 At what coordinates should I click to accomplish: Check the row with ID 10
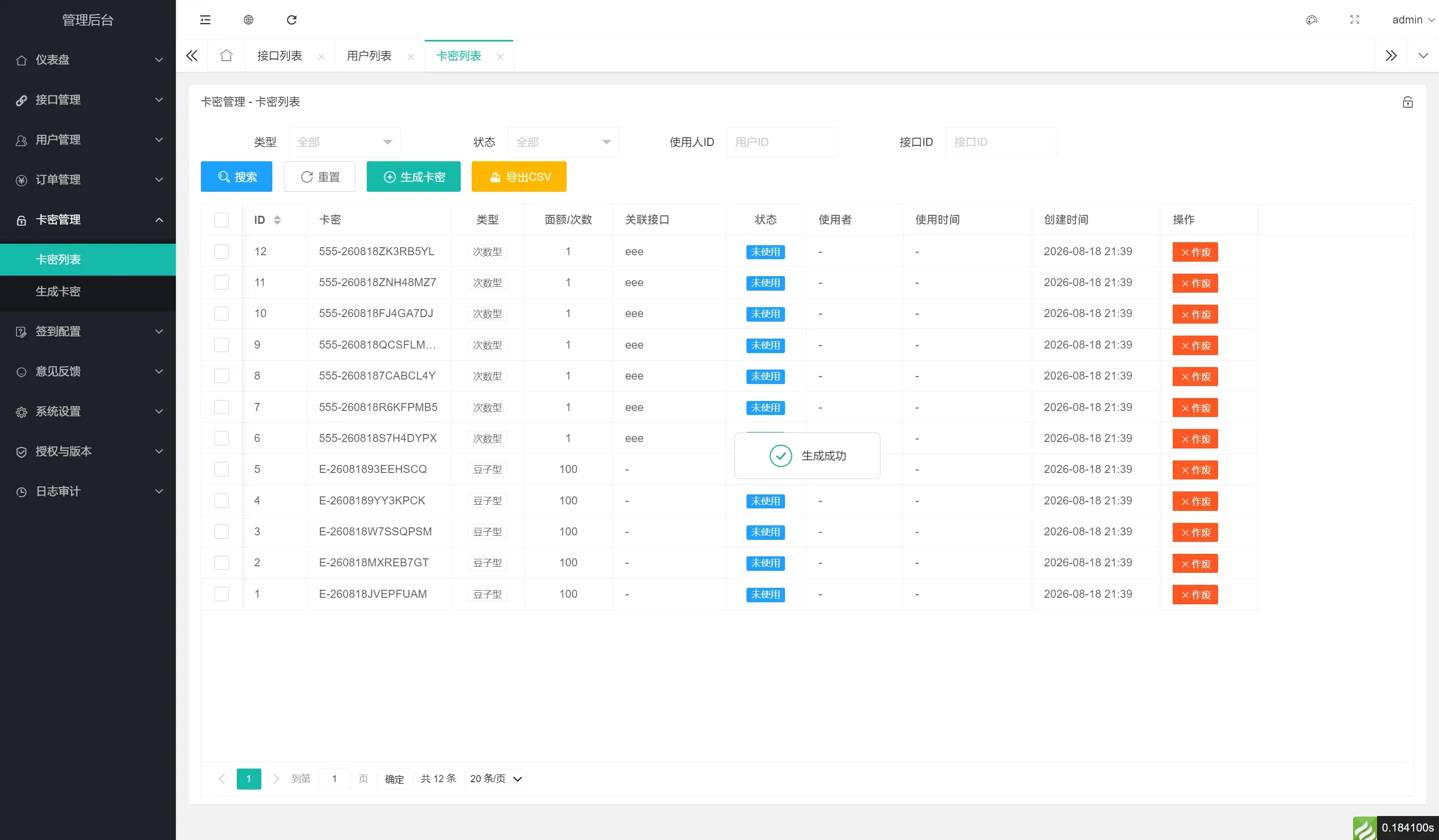click(x=221, y=314)
